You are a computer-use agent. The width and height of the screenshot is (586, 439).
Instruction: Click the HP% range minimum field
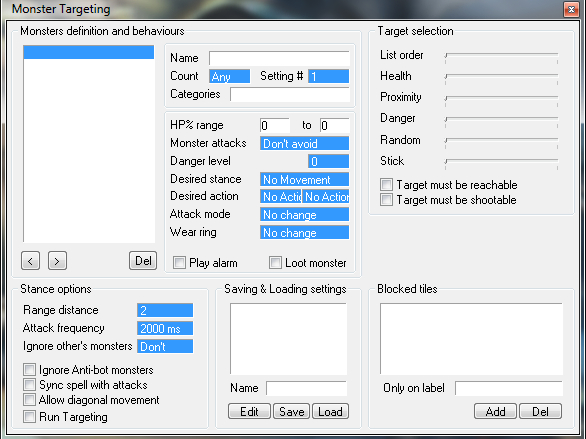pyautogui.click(x=275, y=126)
